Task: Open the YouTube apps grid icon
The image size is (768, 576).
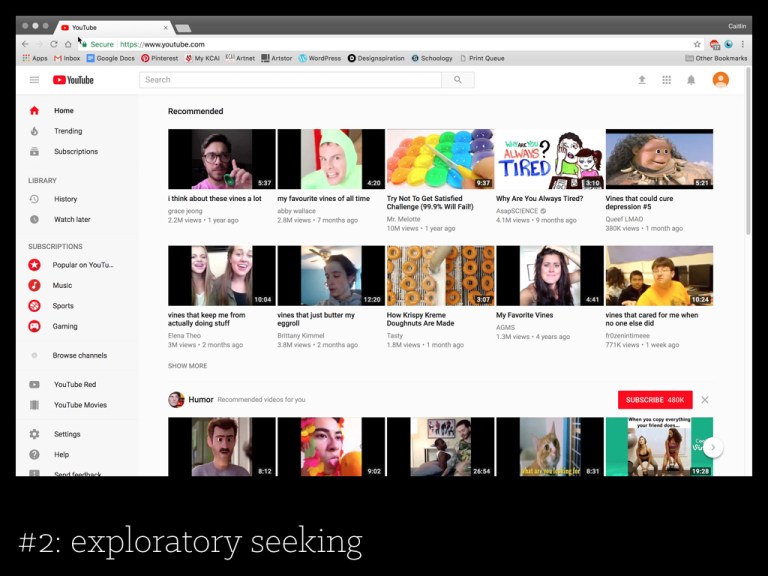Action: point(666,80)
